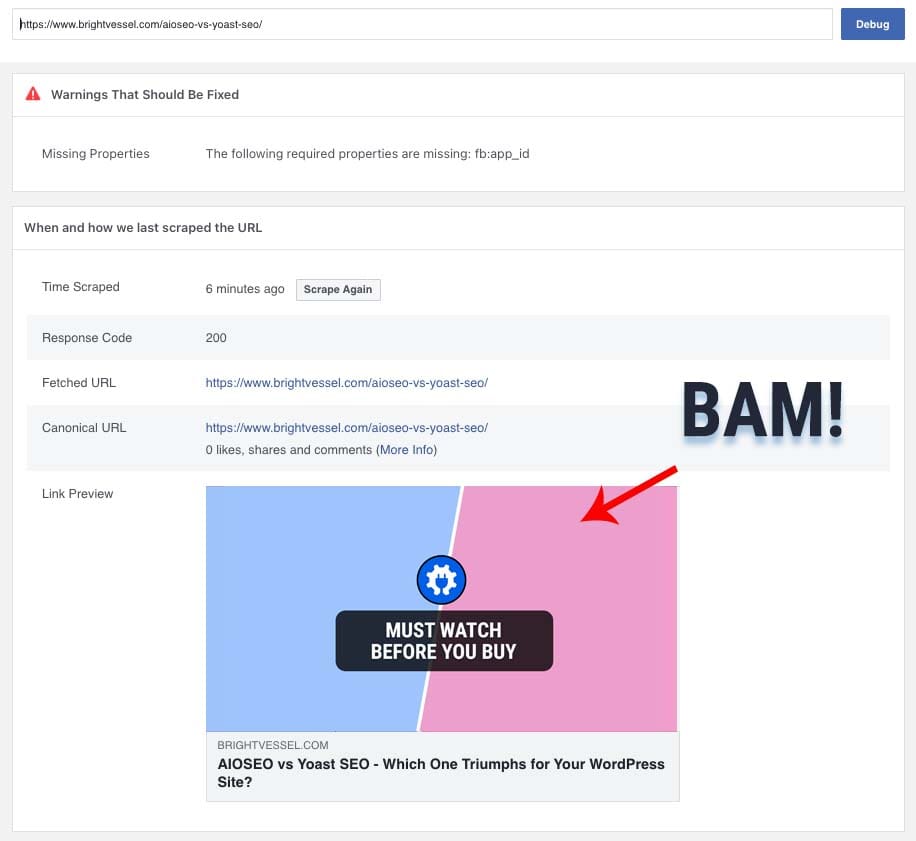This screenshot has width=916, height=841.
Task: Click the 'Link Preview' label
Action: 78,494
